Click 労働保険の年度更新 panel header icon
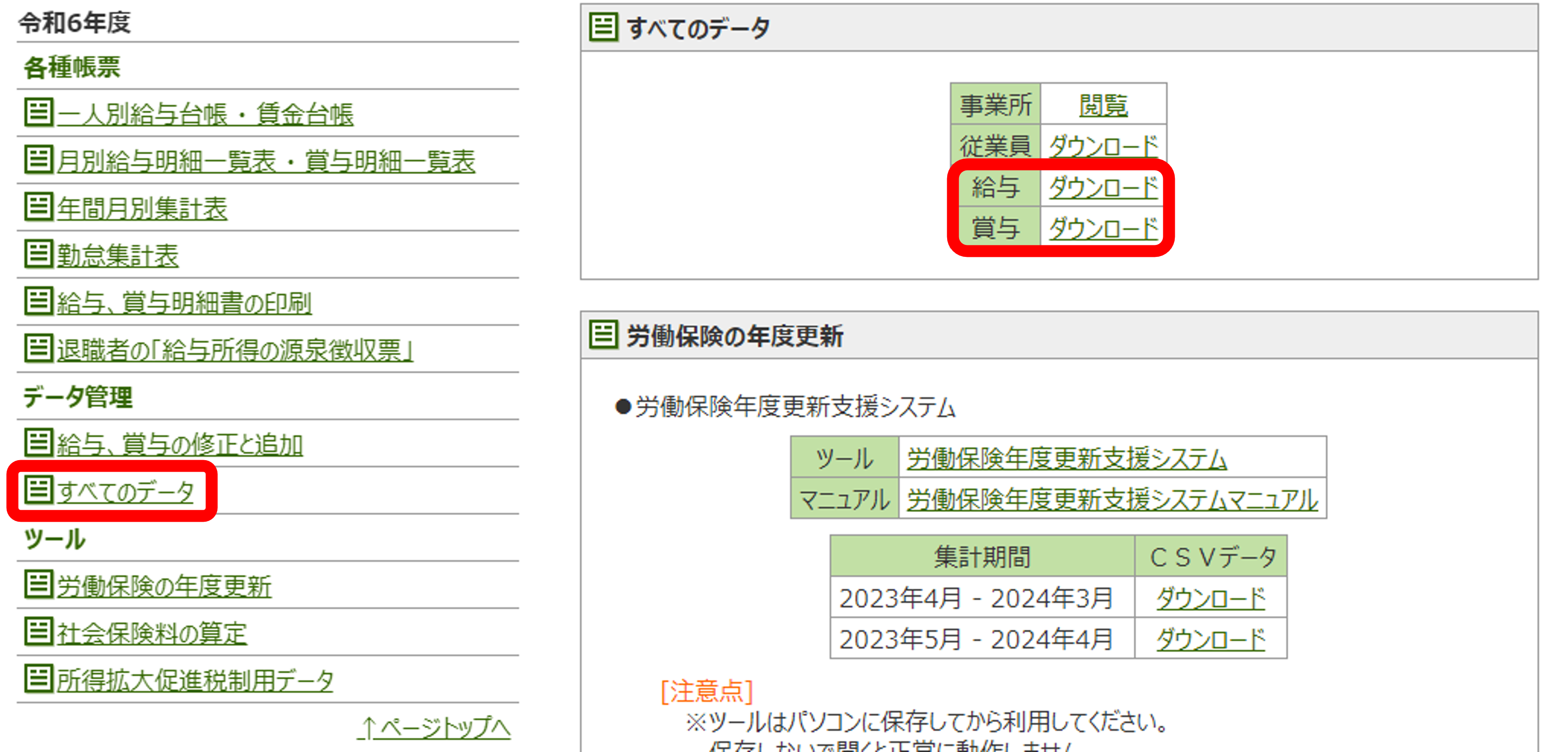 [603, 335]
